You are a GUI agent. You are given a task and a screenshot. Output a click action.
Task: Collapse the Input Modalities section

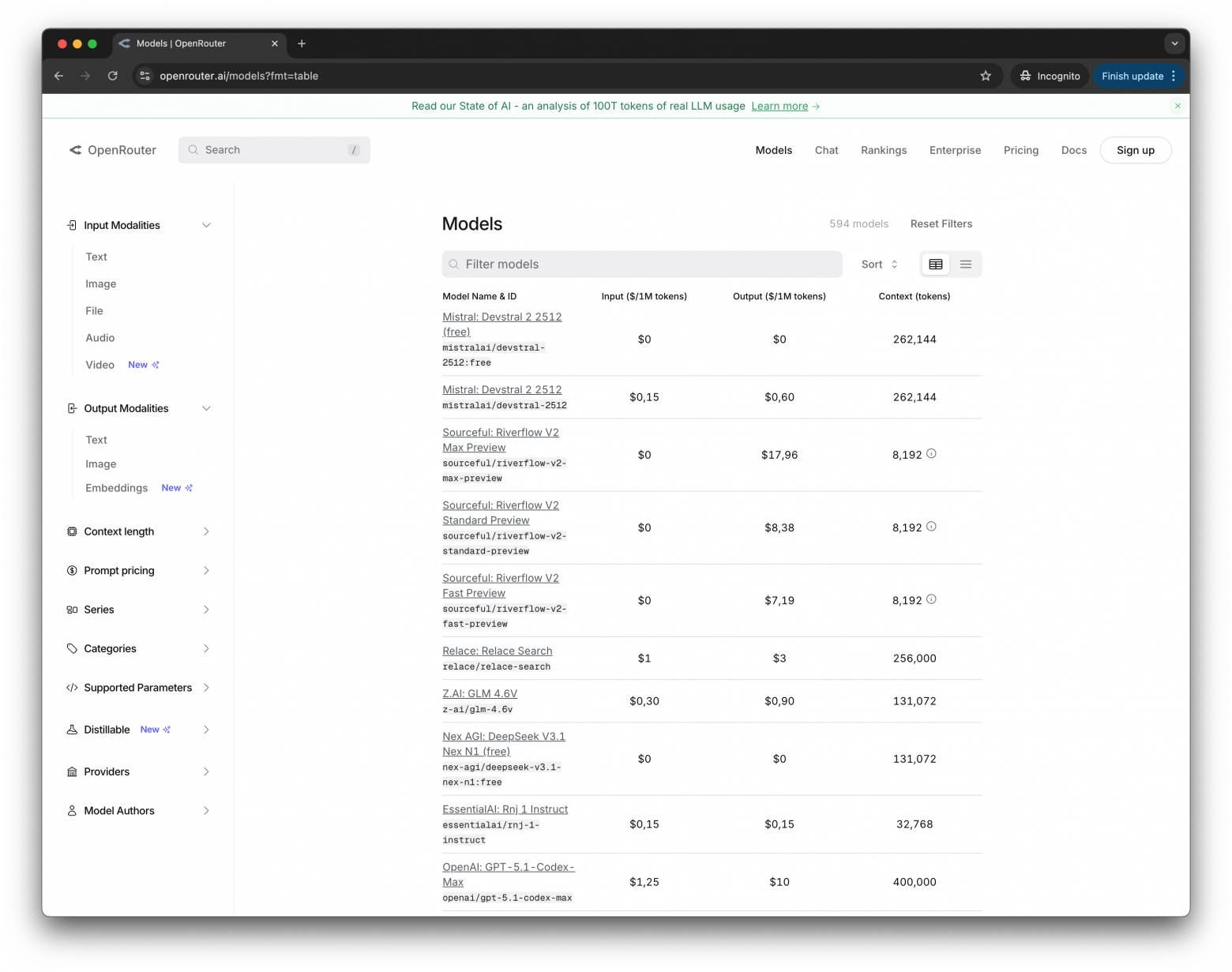pos(206,225)
